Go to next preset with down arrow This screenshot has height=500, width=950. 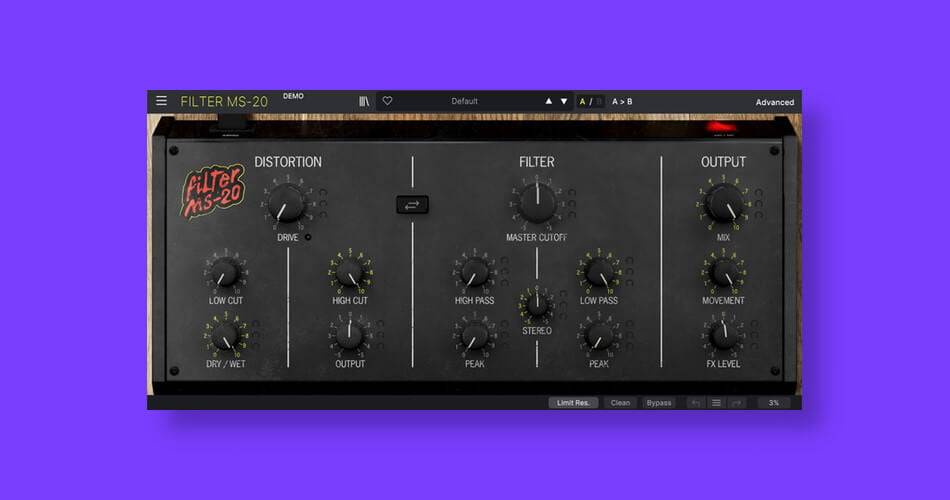tap(564, 101)
